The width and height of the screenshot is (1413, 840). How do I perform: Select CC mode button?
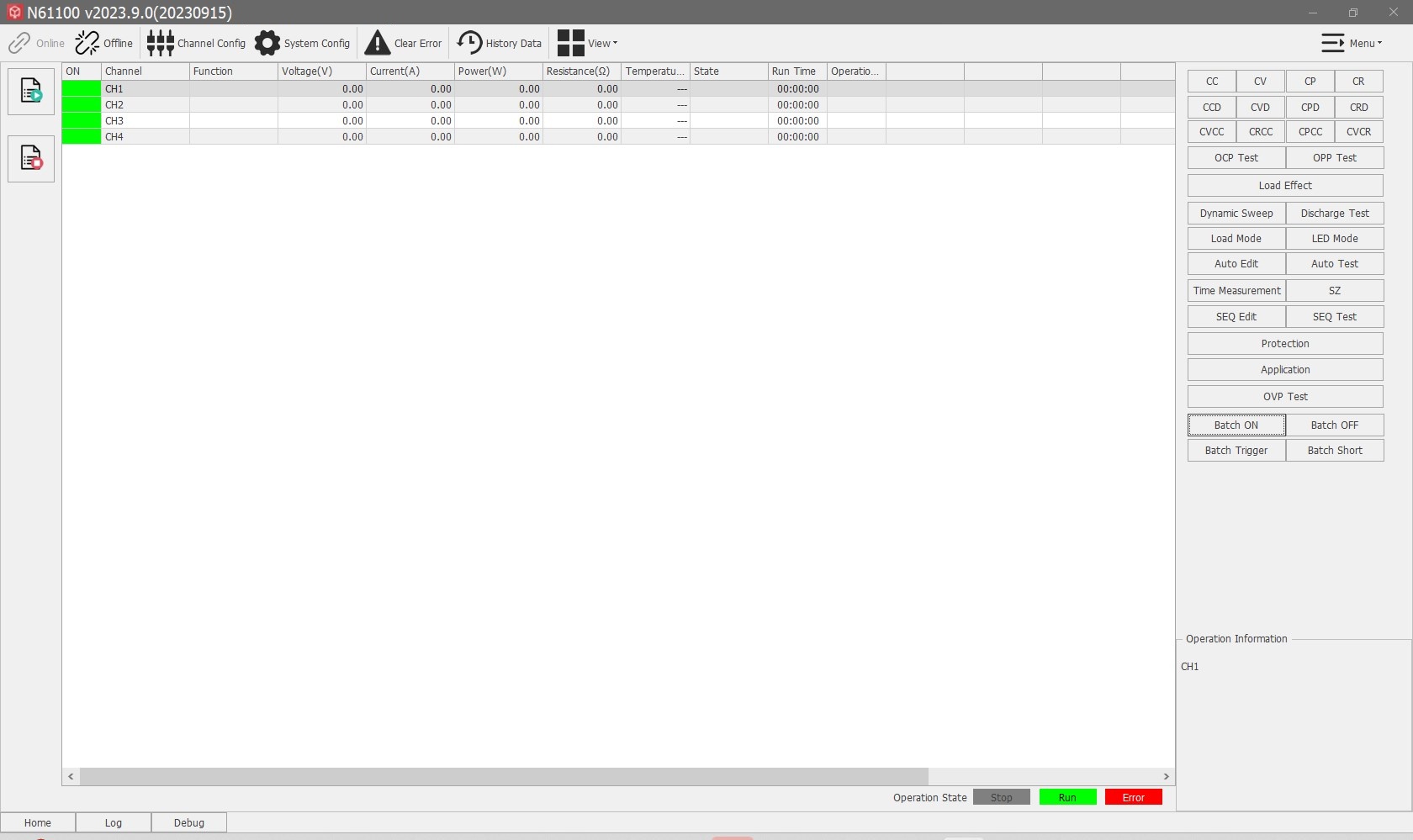point(1212,82)
